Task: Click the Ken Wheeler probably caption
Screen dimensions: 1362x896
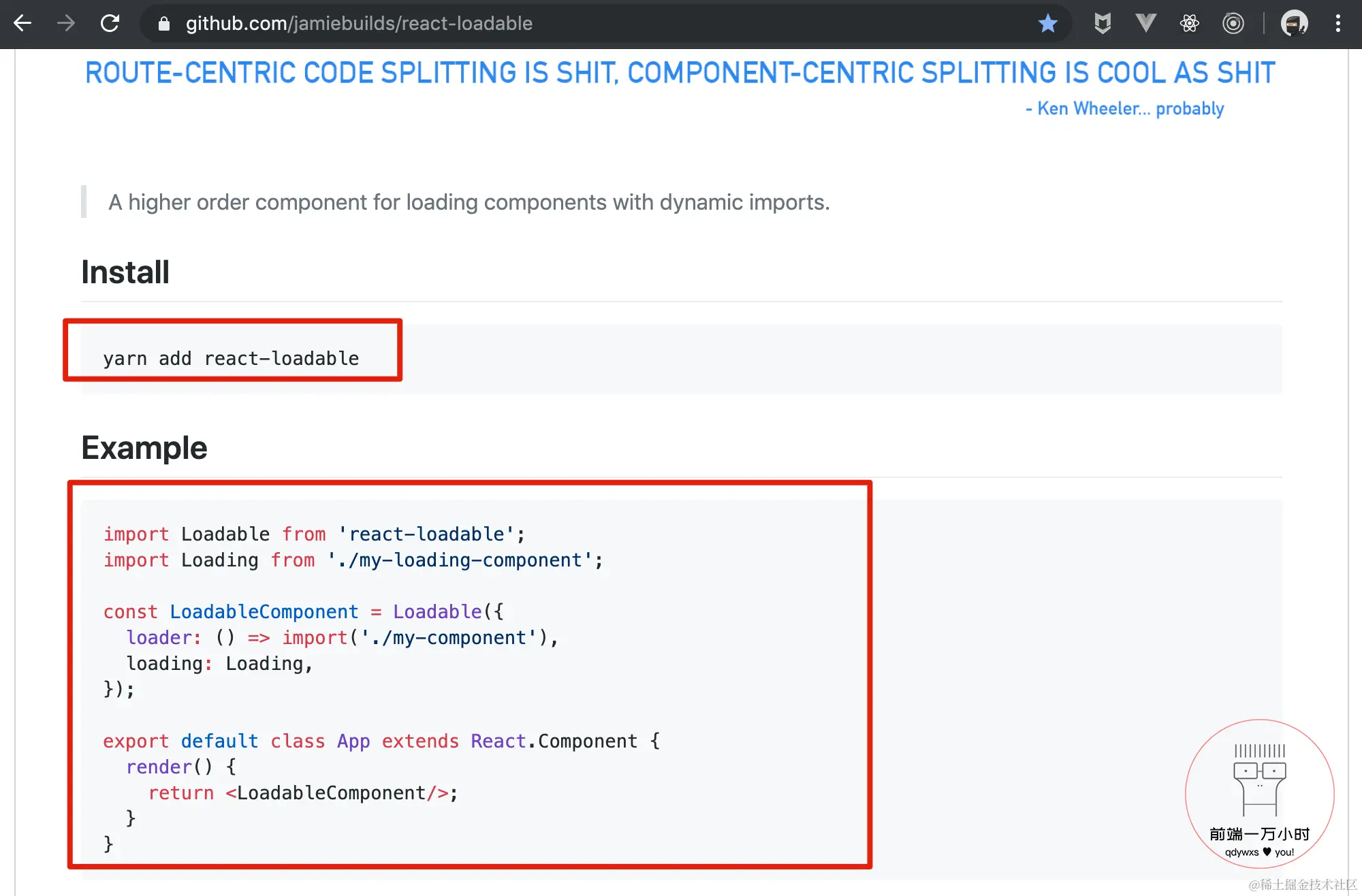Action: (x=1124, y=109)
